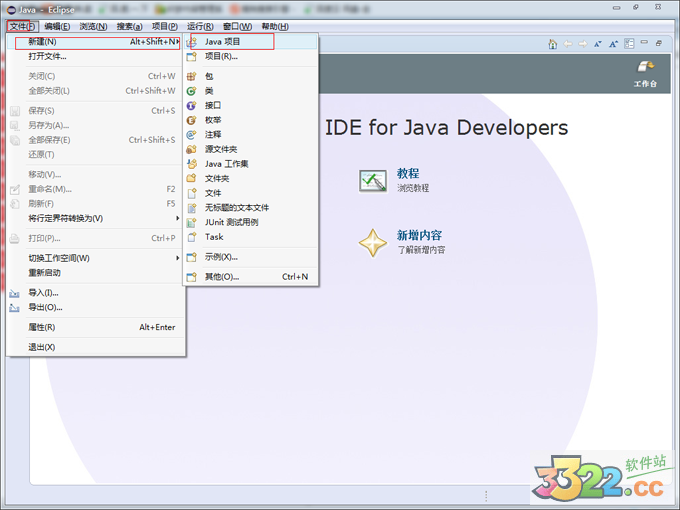
Task: Open the 窗口(W) menu
Action: pos(237,26)
